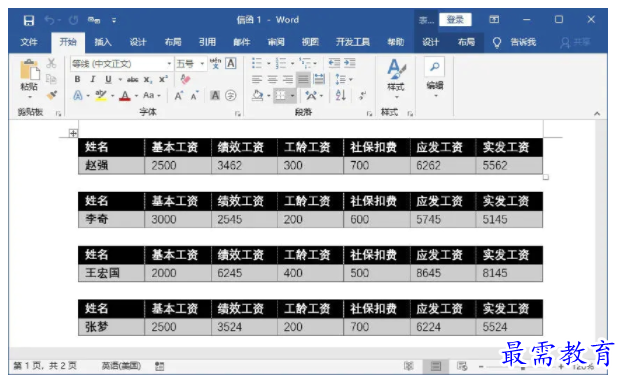The width and height of the screenshot is (623, 385).
Task: Undo the last action in title bar
Action: pos(49,20)
